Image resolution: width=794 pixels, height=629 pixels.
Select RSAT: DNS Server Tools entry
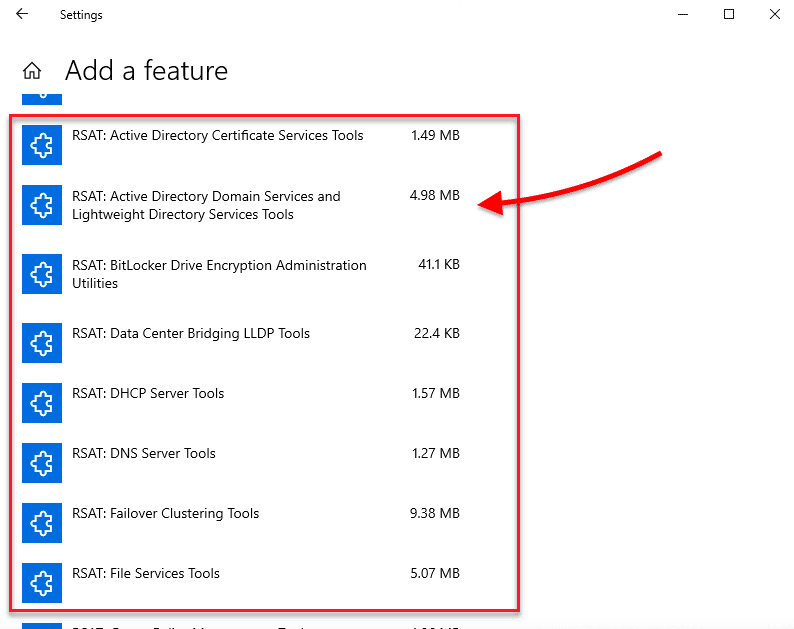point(144,453)
